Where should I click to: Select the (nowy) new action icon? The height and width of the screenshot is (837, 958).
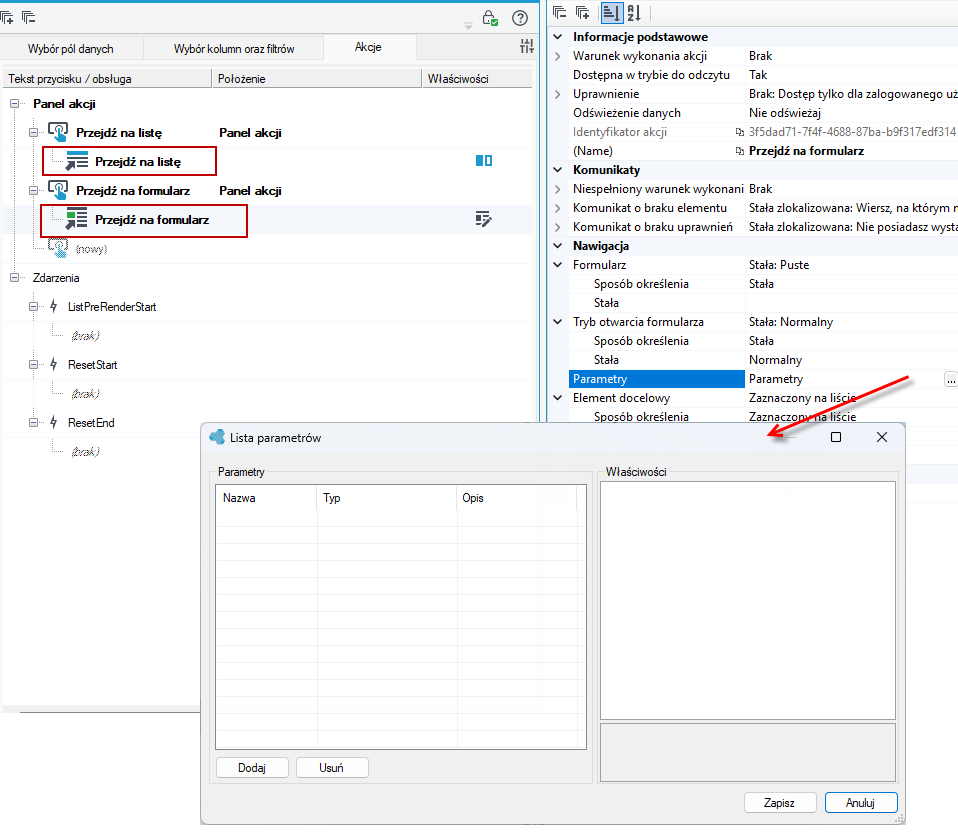coord(58,248)
